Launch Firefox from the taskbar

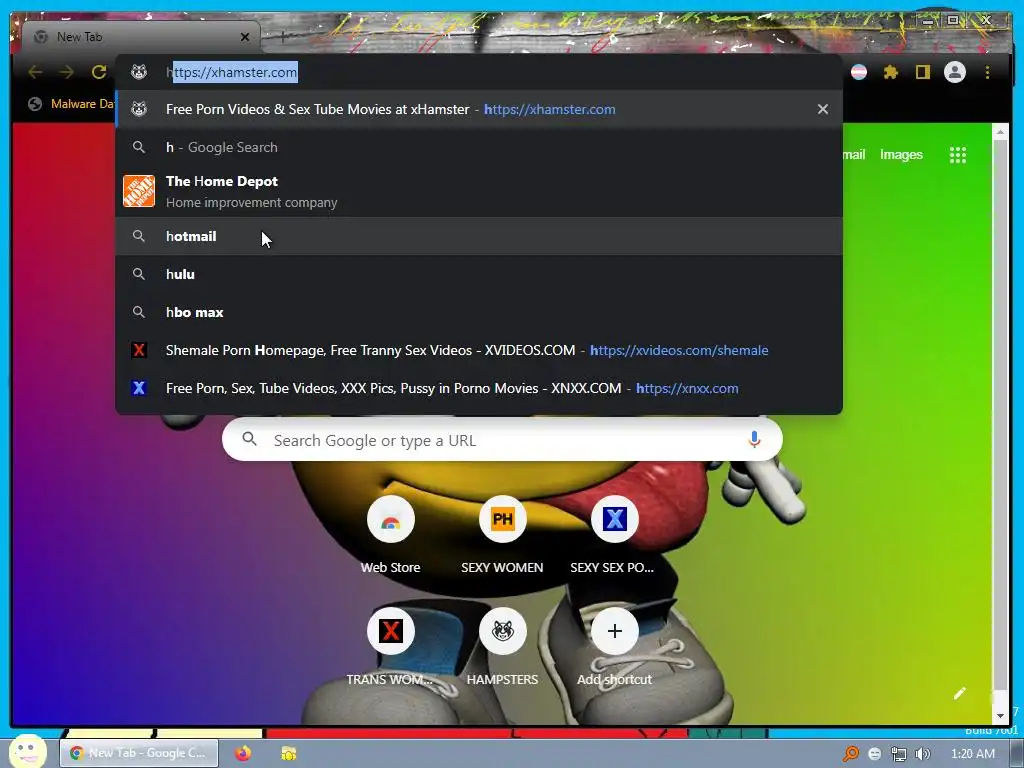pyautogui.click(x=243, y=753)
